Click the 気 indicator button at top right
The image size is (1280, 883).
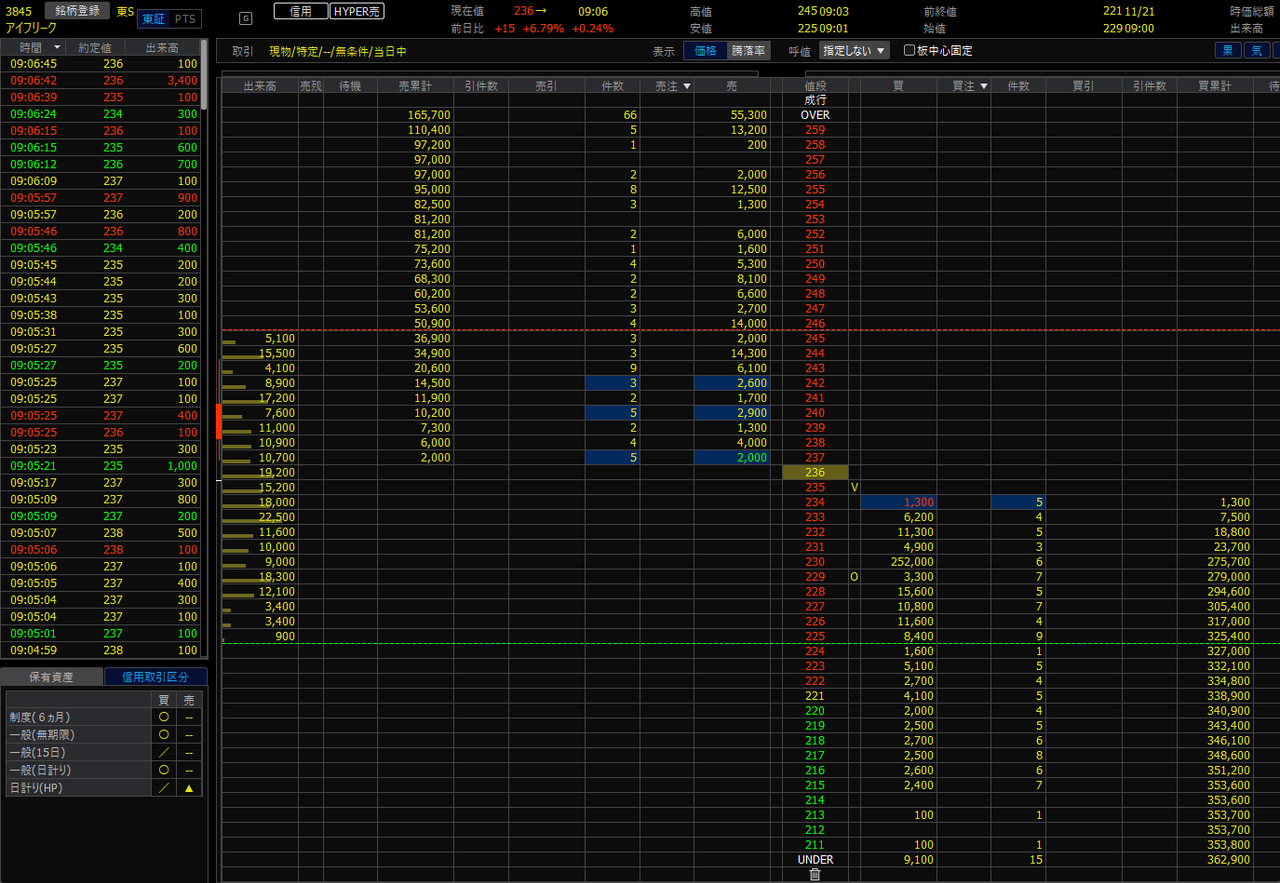1257,50
